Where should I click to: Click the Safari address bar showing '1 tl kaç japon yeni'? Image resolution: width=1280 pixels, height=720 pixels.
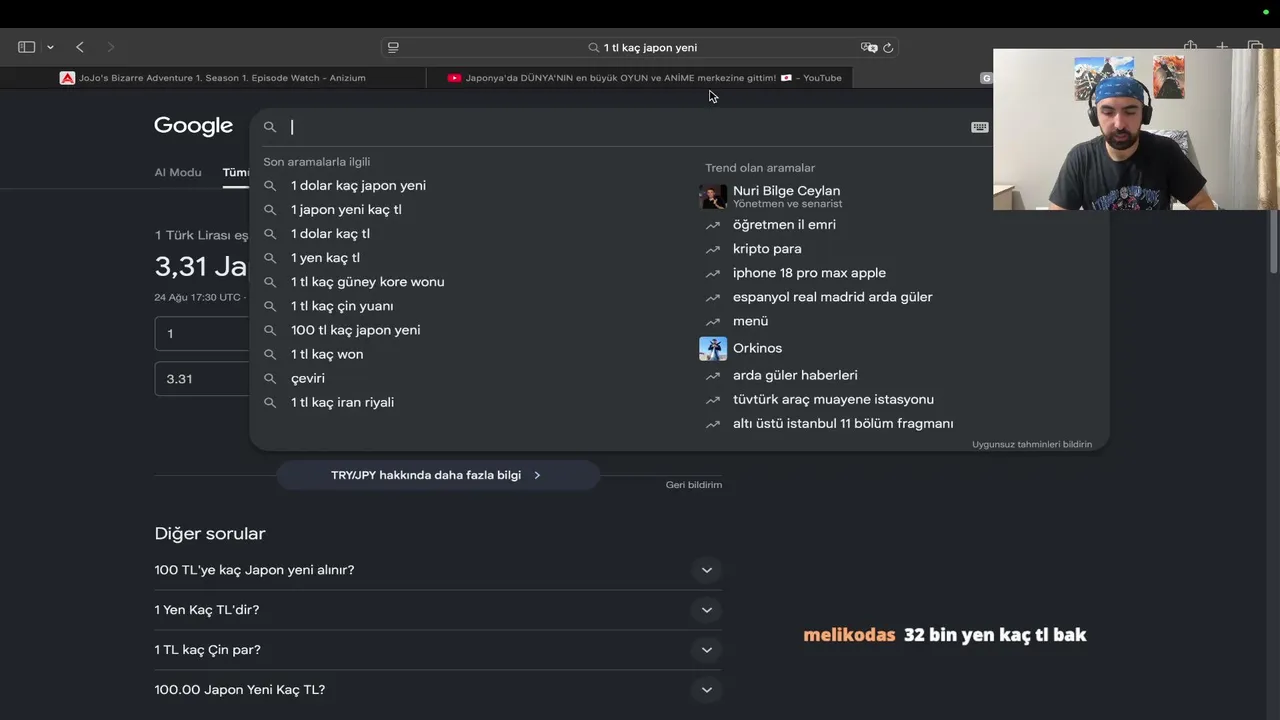[640, 47]
